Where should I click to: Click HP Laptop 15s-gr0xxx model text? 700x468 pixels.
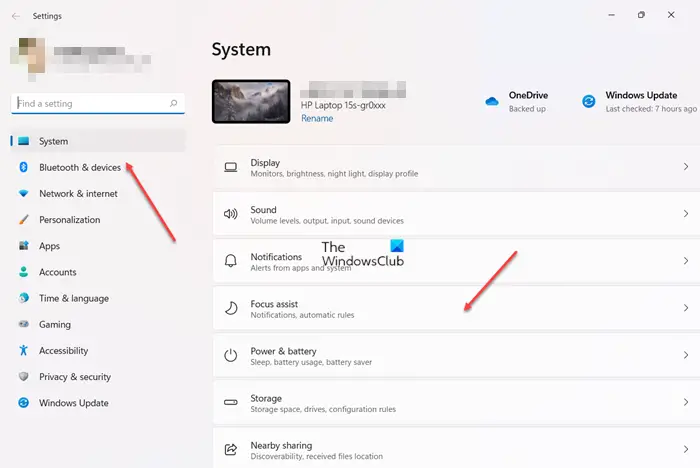[x=343, y=105]
